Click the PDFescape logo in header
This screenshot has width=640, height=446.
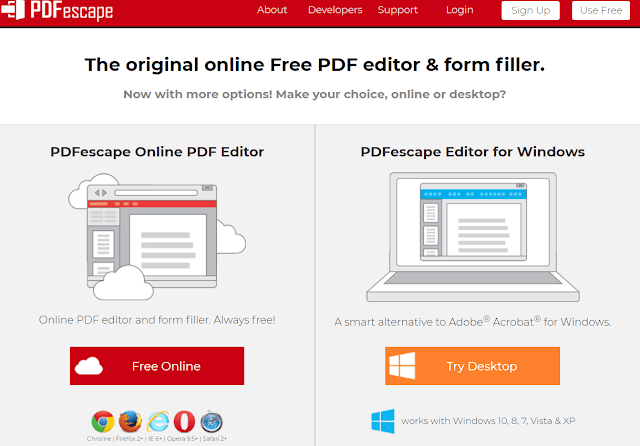point(57,10)
